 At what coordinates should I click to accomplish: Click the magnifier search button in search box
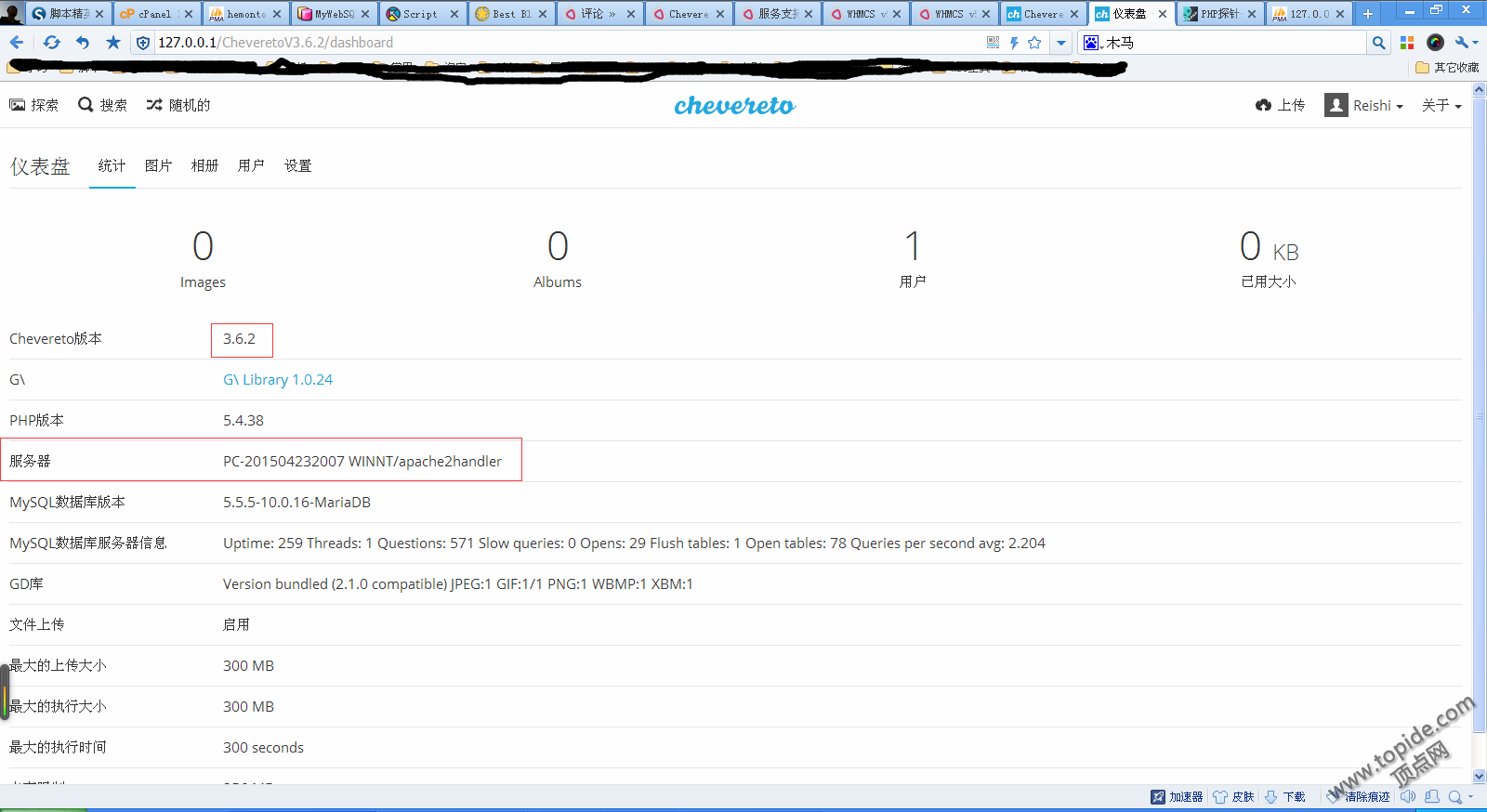pyautogui.click(x=1379, y=43)
